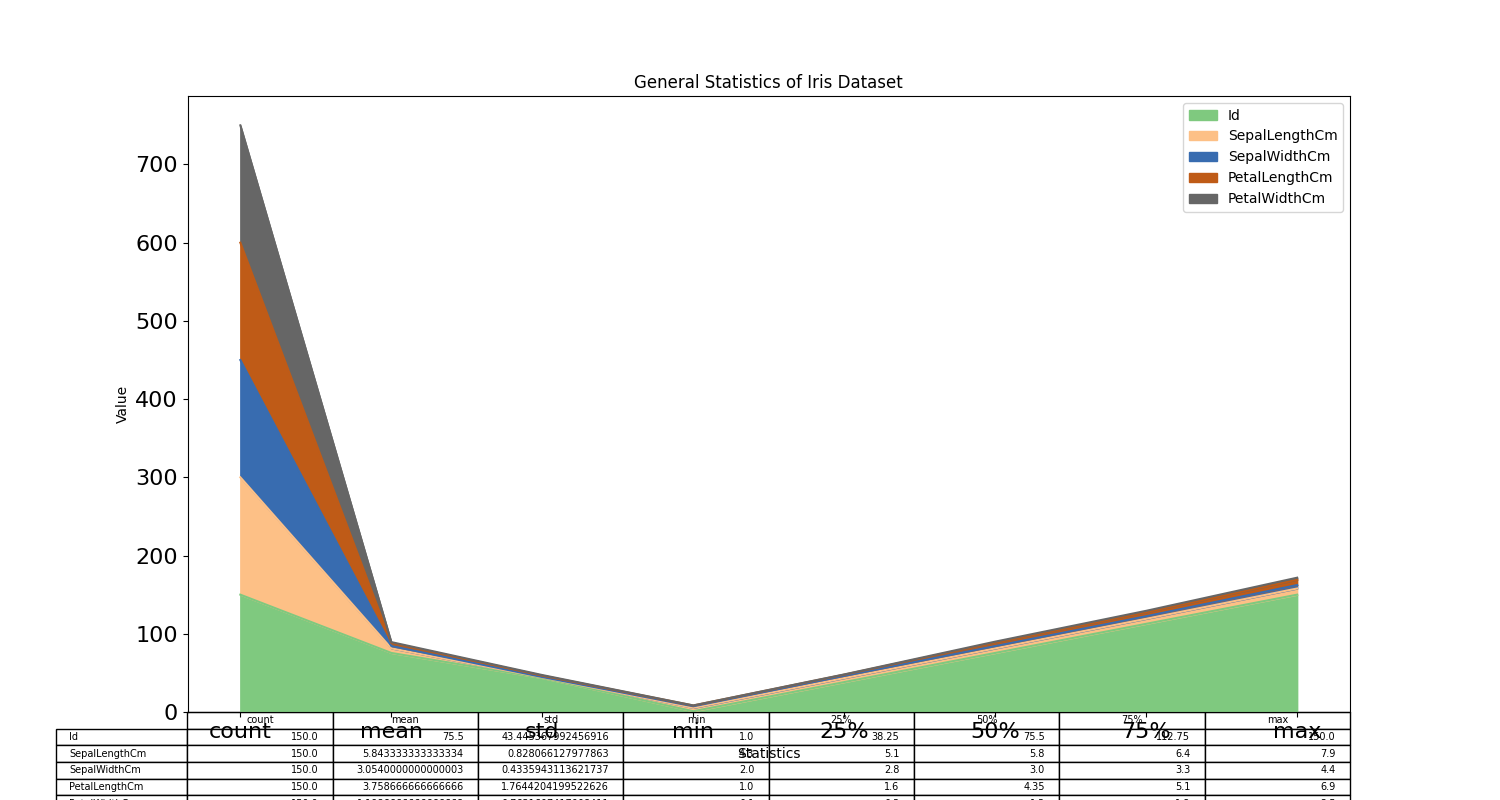Image resolution: width=1500 pixels, height=800 pixels.
Task: Click the gray PetalWidthCm legend swatch
Action: point(1203,198)
